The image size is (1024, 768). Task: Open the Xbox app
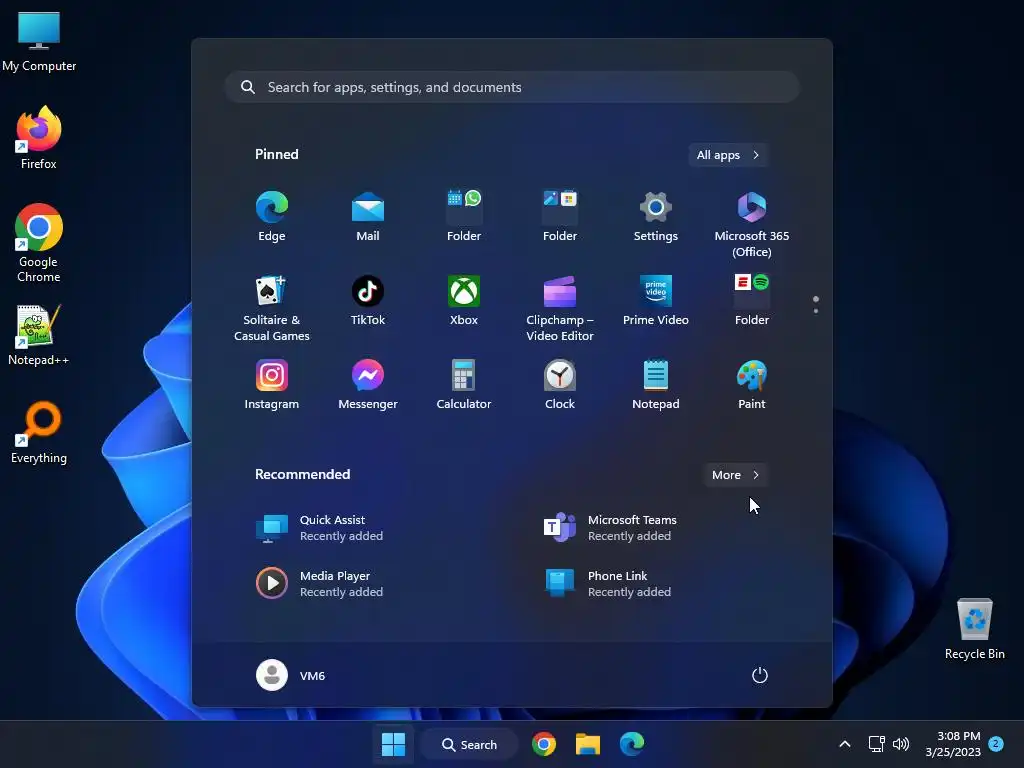464,301
